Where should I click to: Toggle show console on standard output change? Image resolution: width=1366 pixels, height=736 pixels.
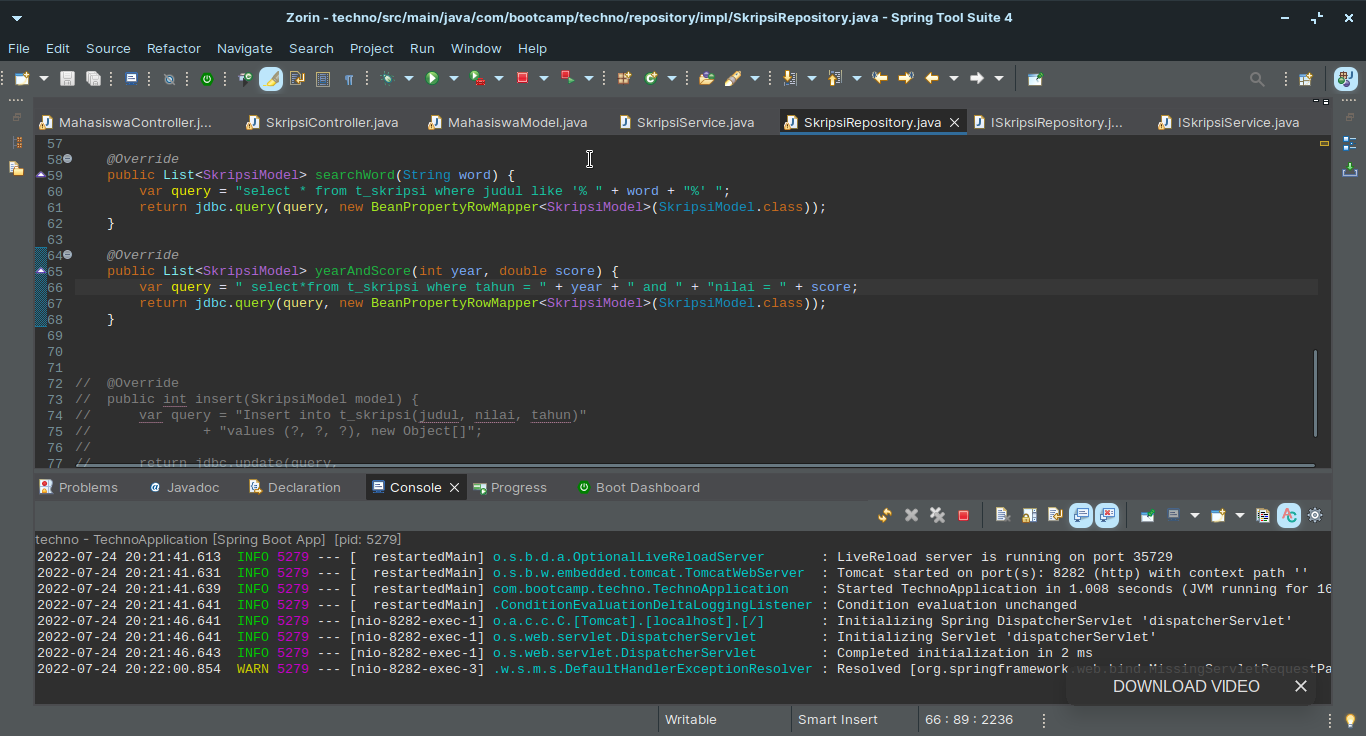[1081, 515]
